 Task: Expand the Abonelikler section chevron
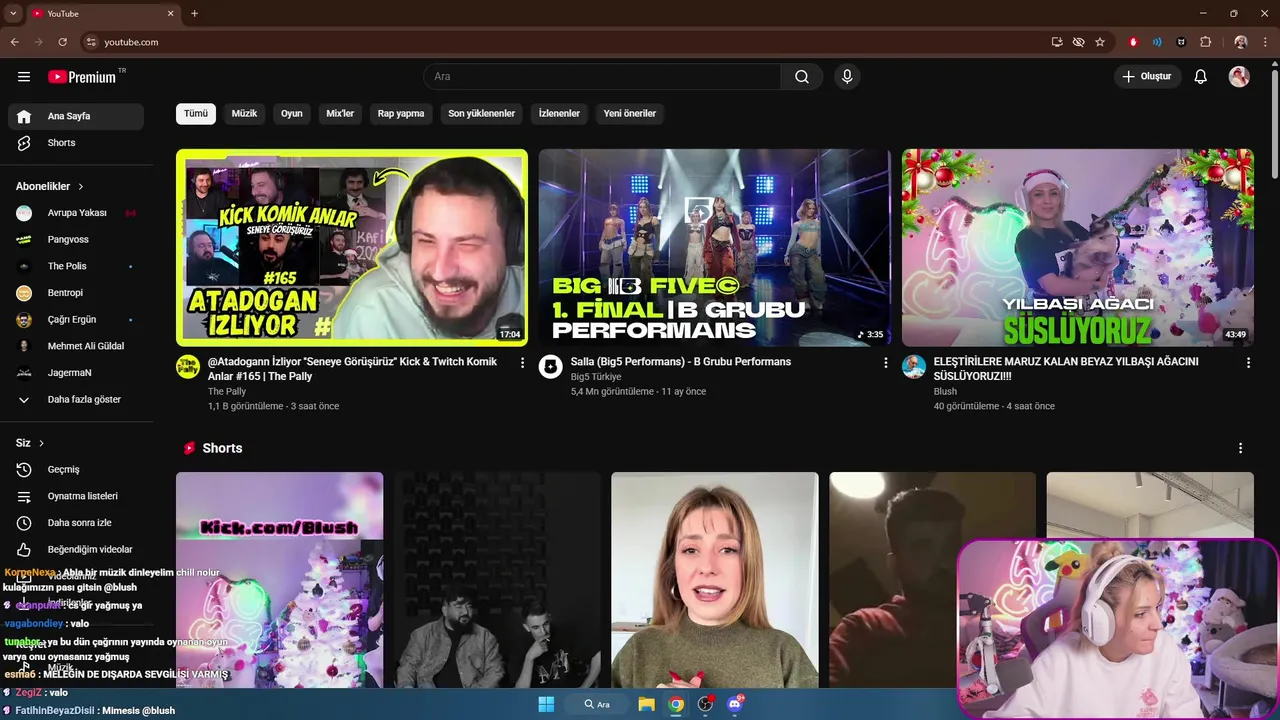click(x=81, y=187)
